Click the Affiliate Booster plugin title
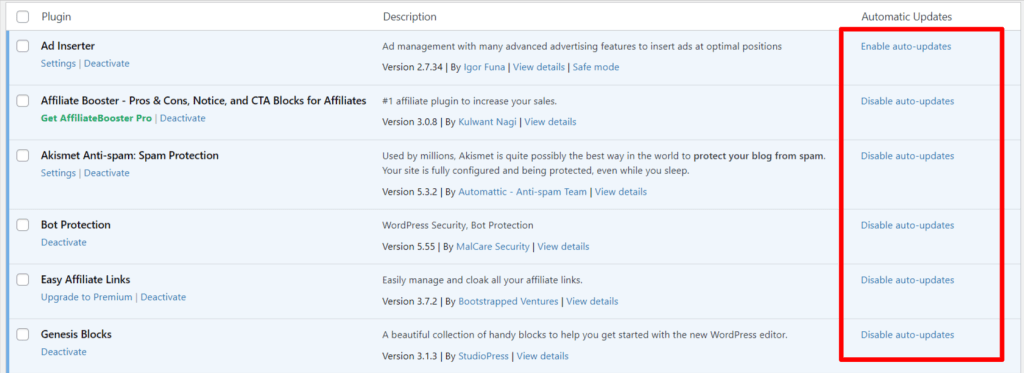Viewport: 1024px width, 373px height. (203, 101)
